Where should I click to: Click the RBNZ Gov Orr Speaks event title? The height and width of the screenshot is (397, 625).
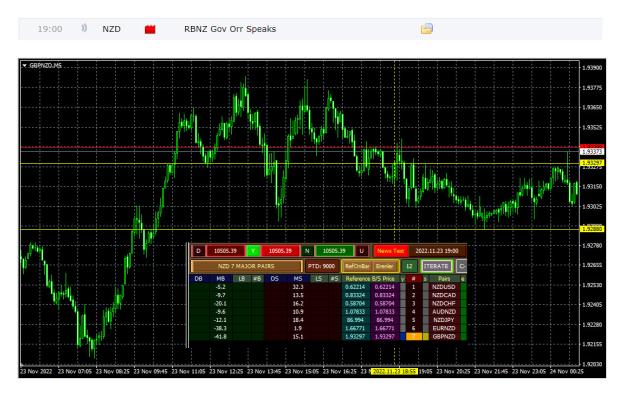pyautogui.click(x=230, y=29)
